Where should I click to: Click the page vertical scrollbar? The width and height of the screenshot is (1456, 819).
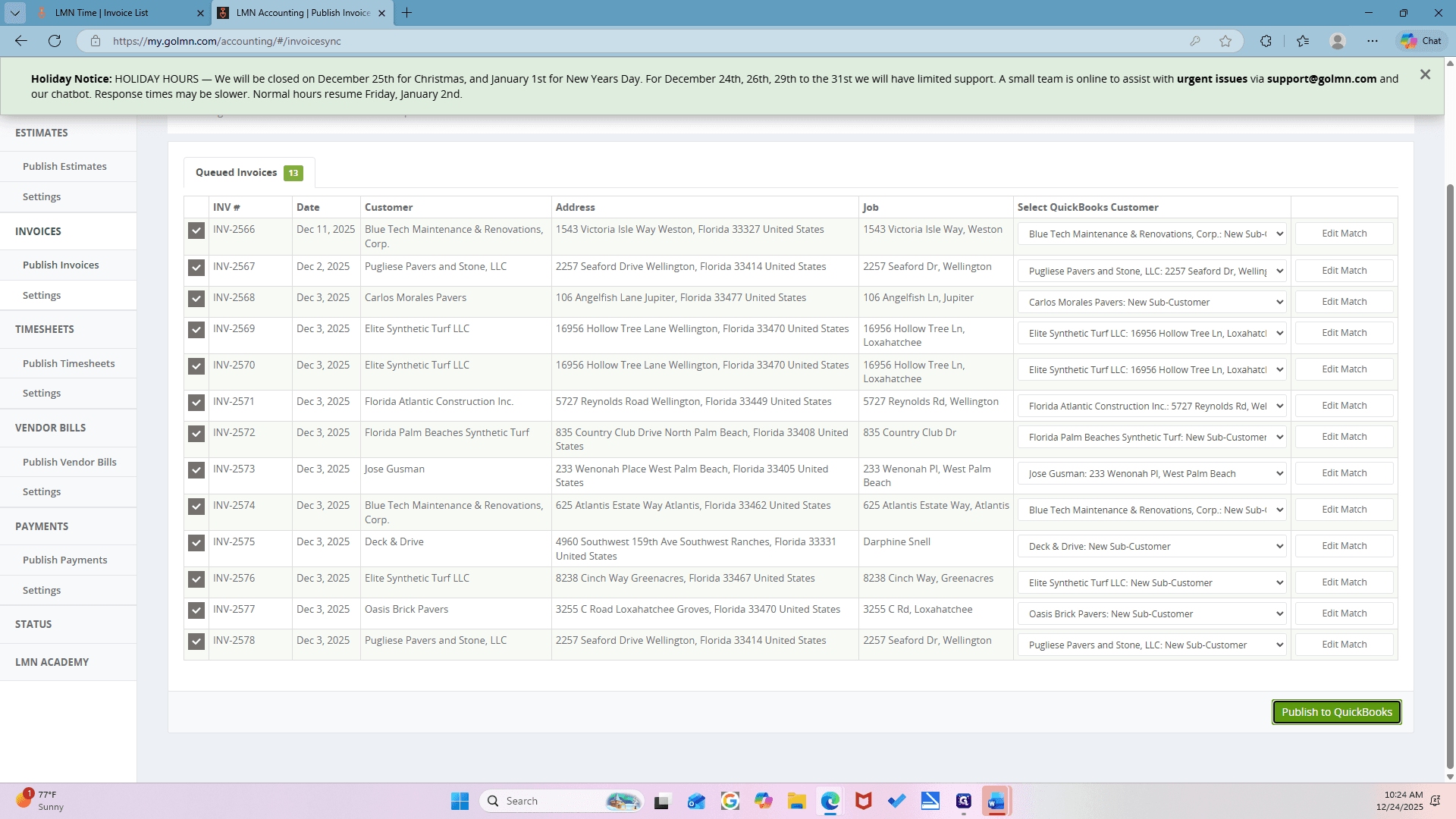tap(1450, 476)
